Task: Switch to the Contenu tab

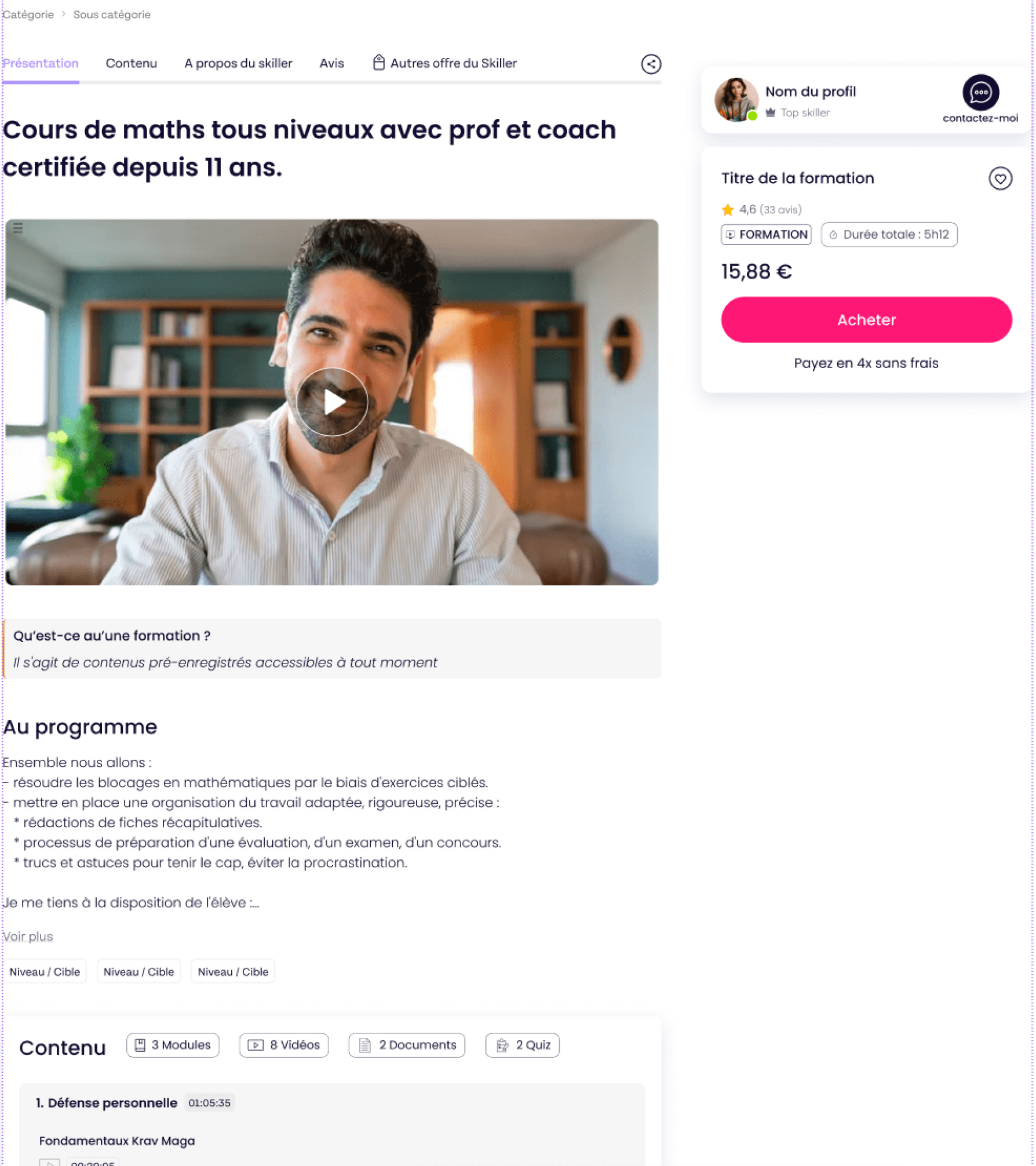Action: 131,63
